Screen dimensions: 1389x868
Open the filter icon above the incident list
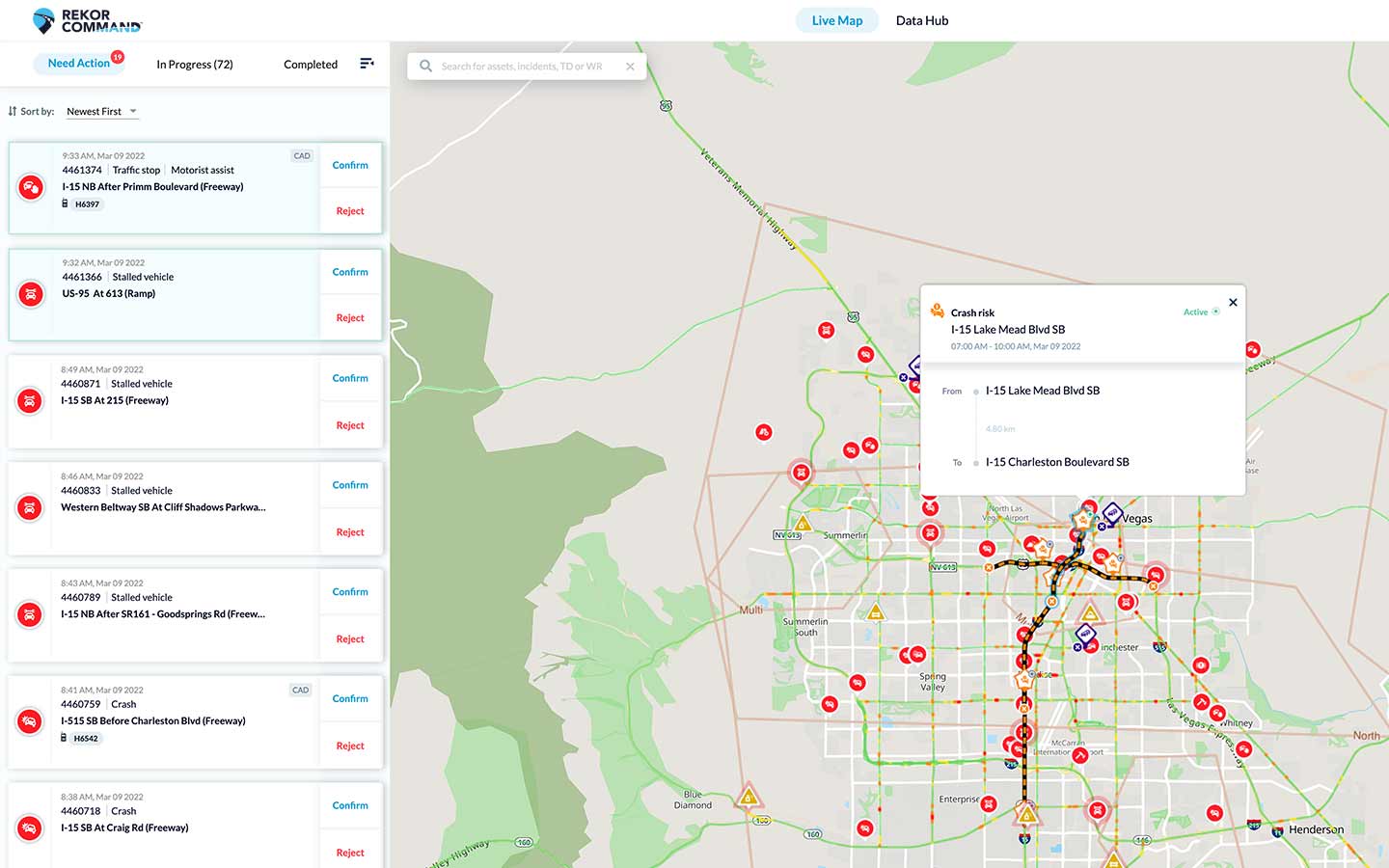(x=367, y=63)
